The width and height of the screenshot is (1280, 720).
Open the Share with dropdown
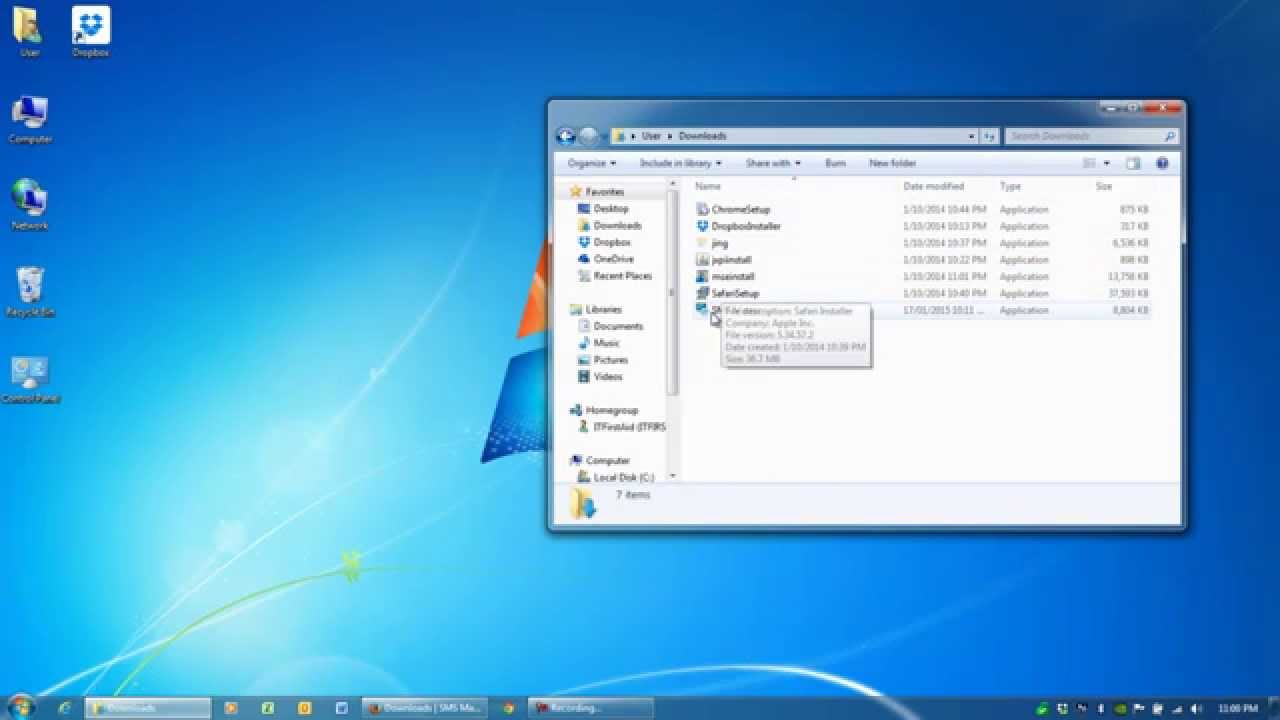tap(772, 163)
